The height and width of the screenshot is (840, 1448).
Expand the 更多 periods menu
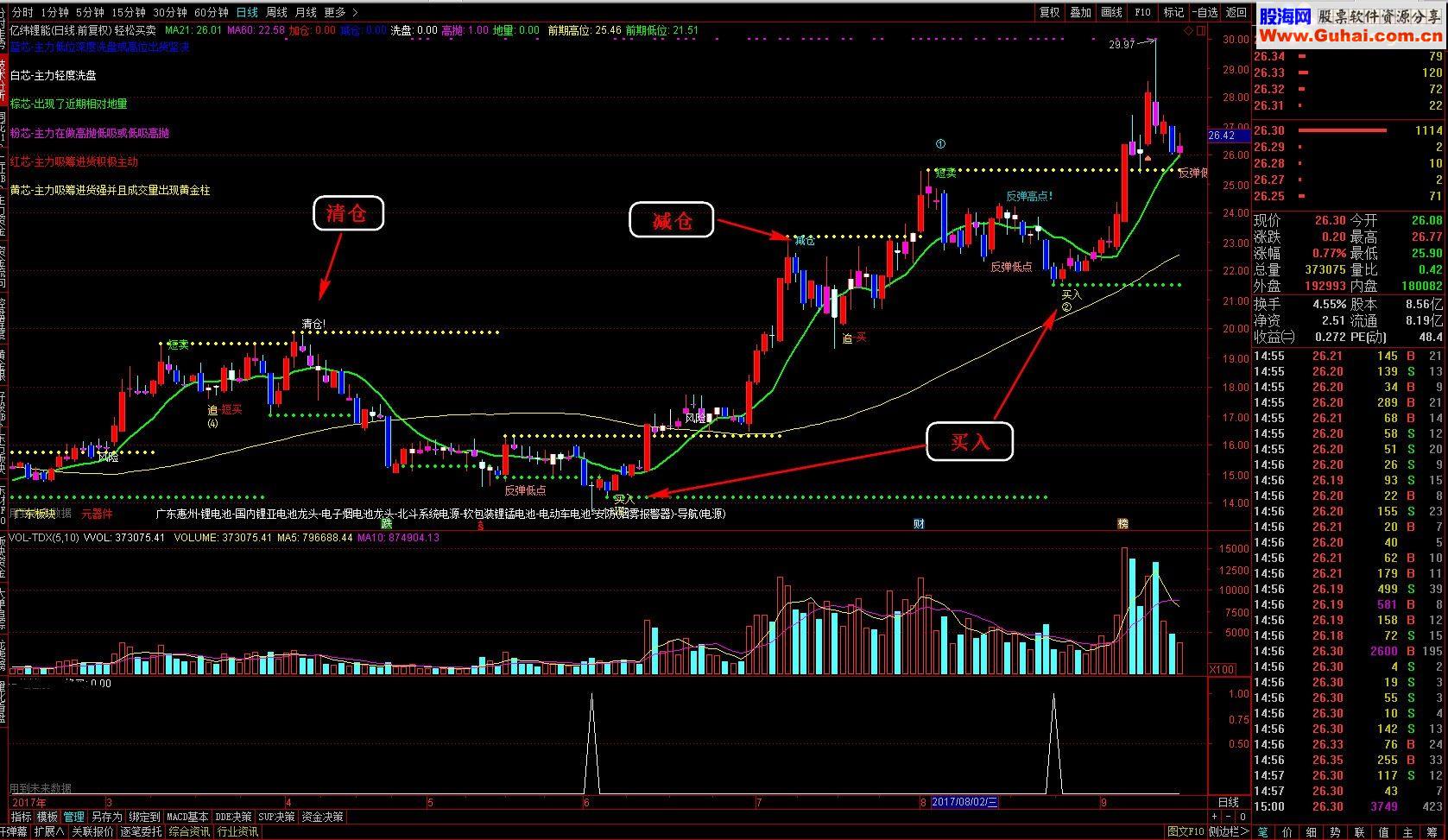(x=340, y=12)
